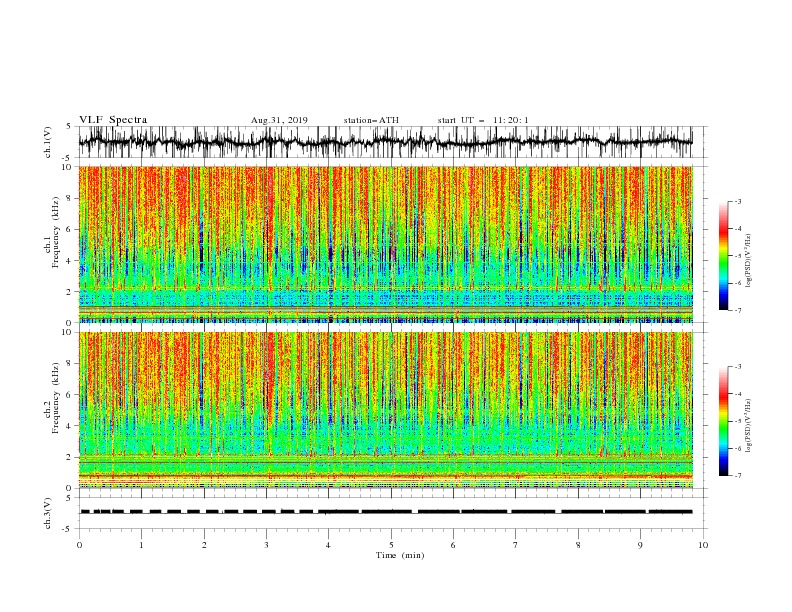Click time axis tick label '3'
The image size is (792, 612).
point(266,545)
